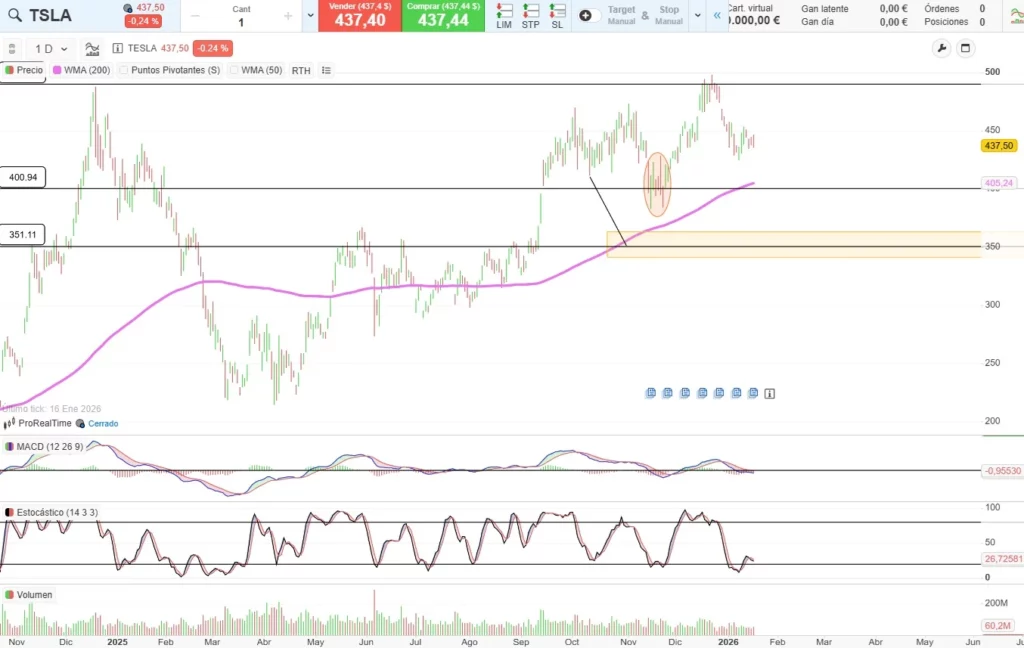Select the STP stop order icon
Image resolution: width=1024 pixels, height=648 pixels.
[530, 16]
